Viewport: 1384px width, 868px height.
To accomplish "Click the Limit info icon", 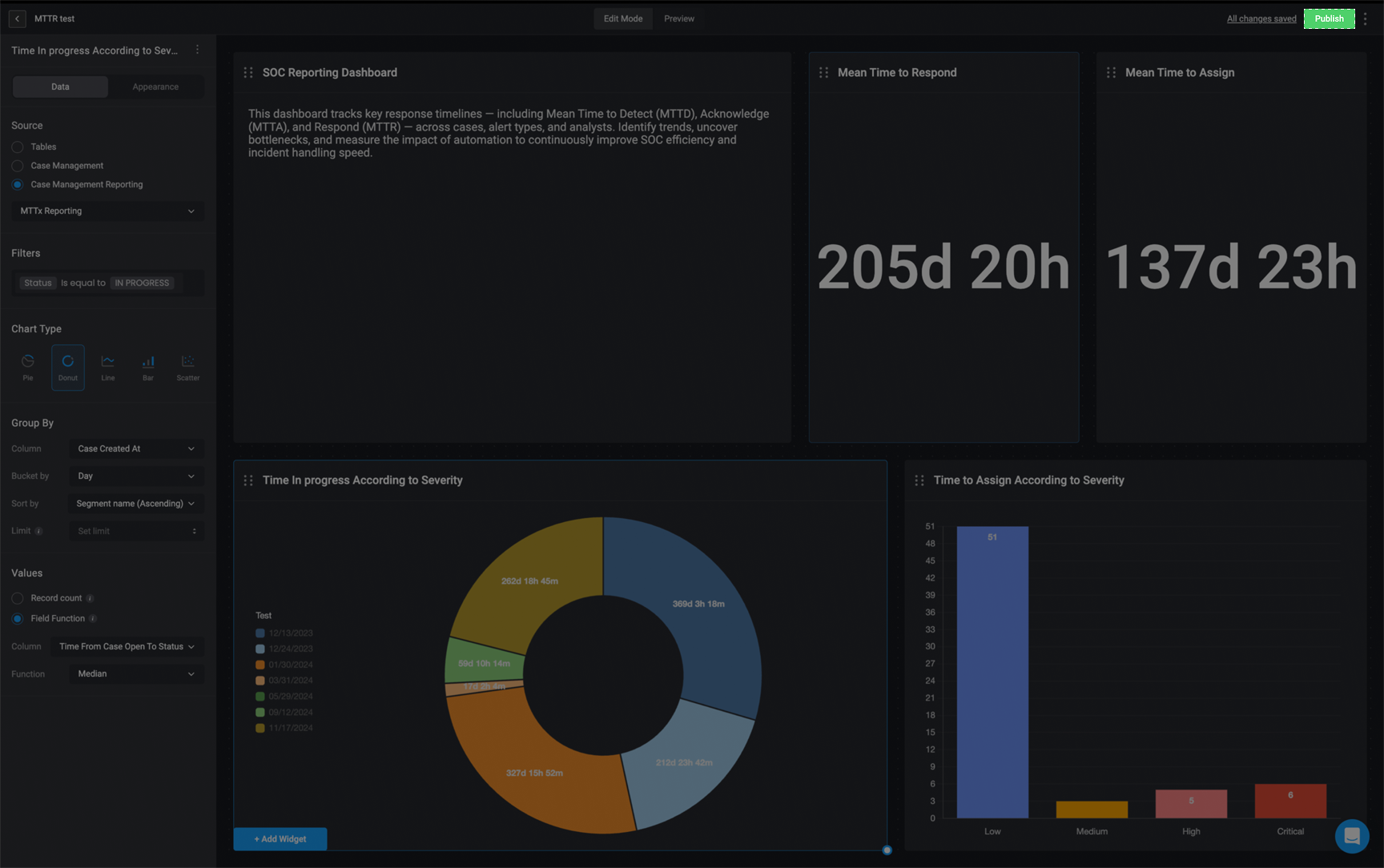I will click(38, 531).
